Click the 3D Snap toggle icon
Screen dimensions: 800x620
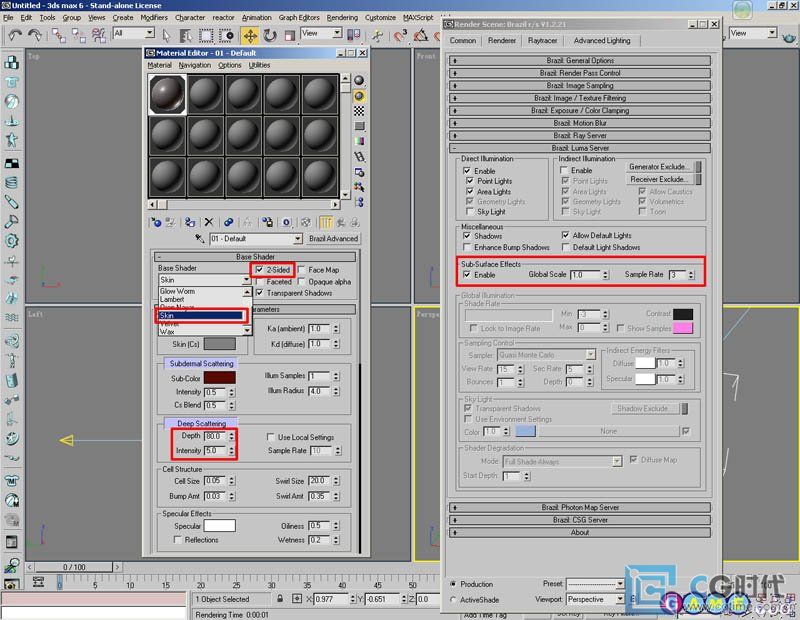coord(401,35)
